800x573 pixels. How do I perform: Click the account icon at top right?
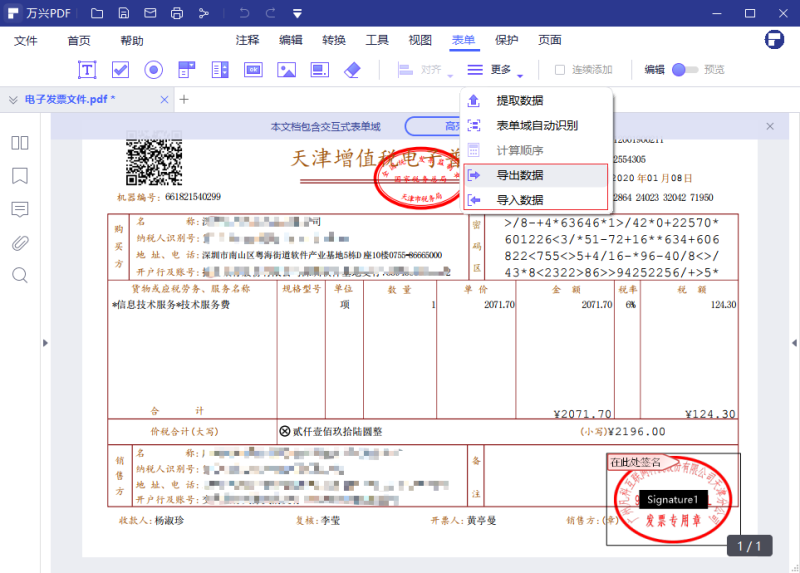click(774, 39)
